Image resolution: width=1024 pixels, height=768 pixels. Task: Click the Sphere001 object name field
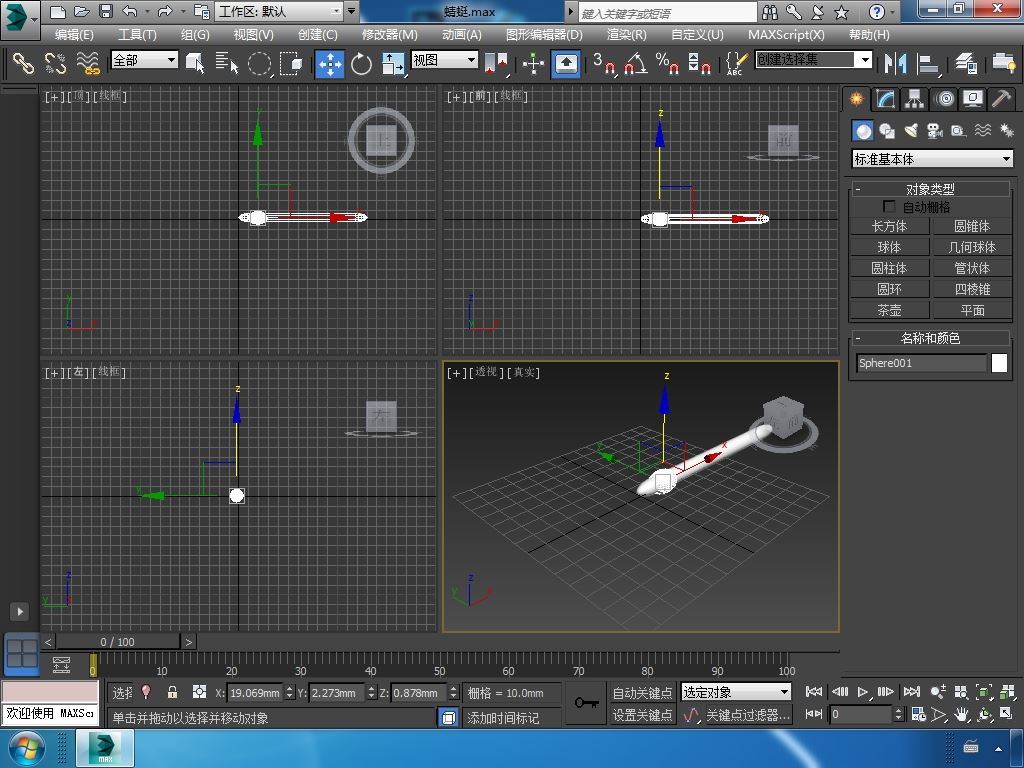coord(921,363)
